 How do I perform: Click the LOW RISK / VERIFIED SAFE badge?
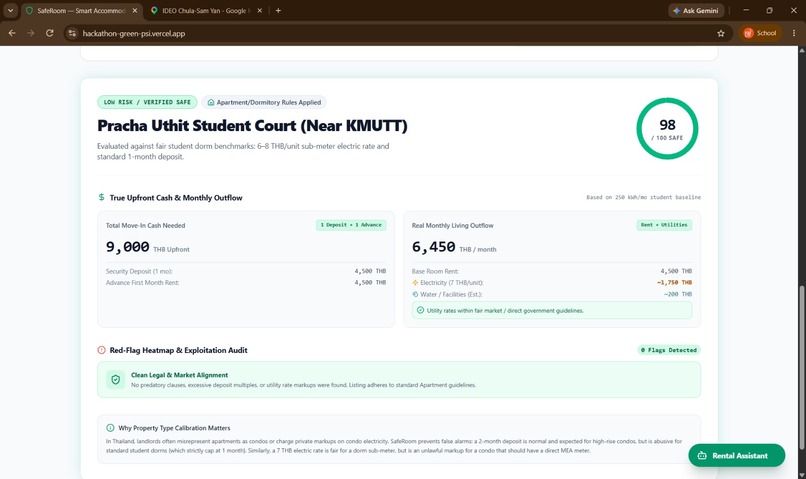tap(147, 102)
